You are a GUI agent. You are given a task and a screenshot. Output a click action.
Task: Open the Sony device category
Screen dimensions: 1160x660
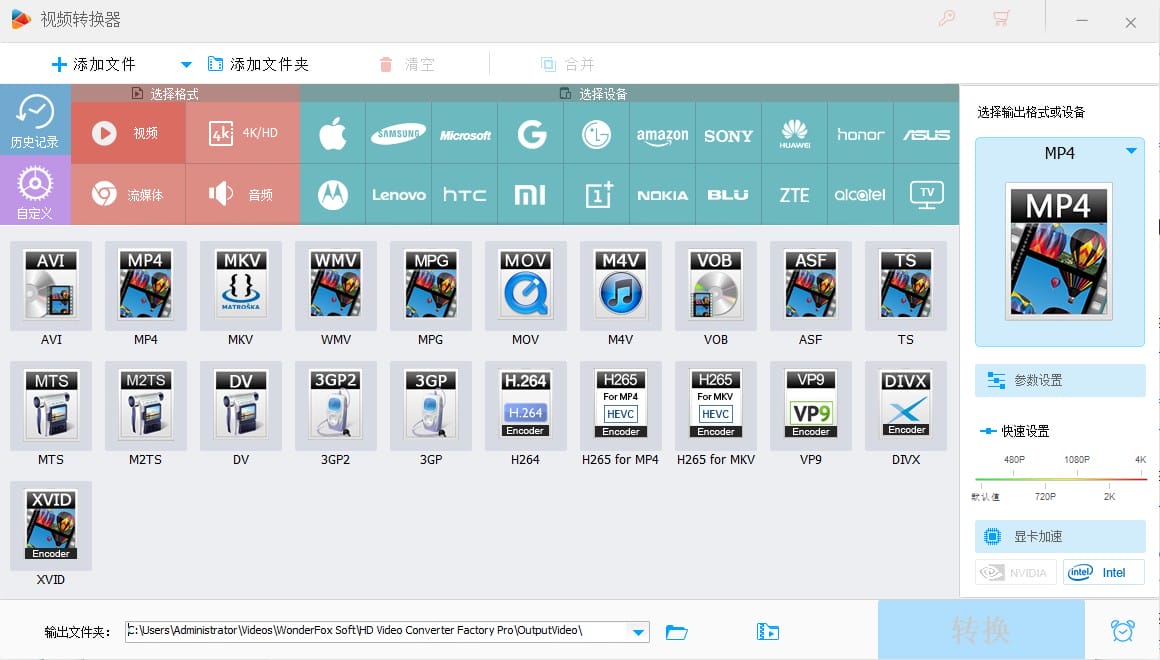click(728, 134)
